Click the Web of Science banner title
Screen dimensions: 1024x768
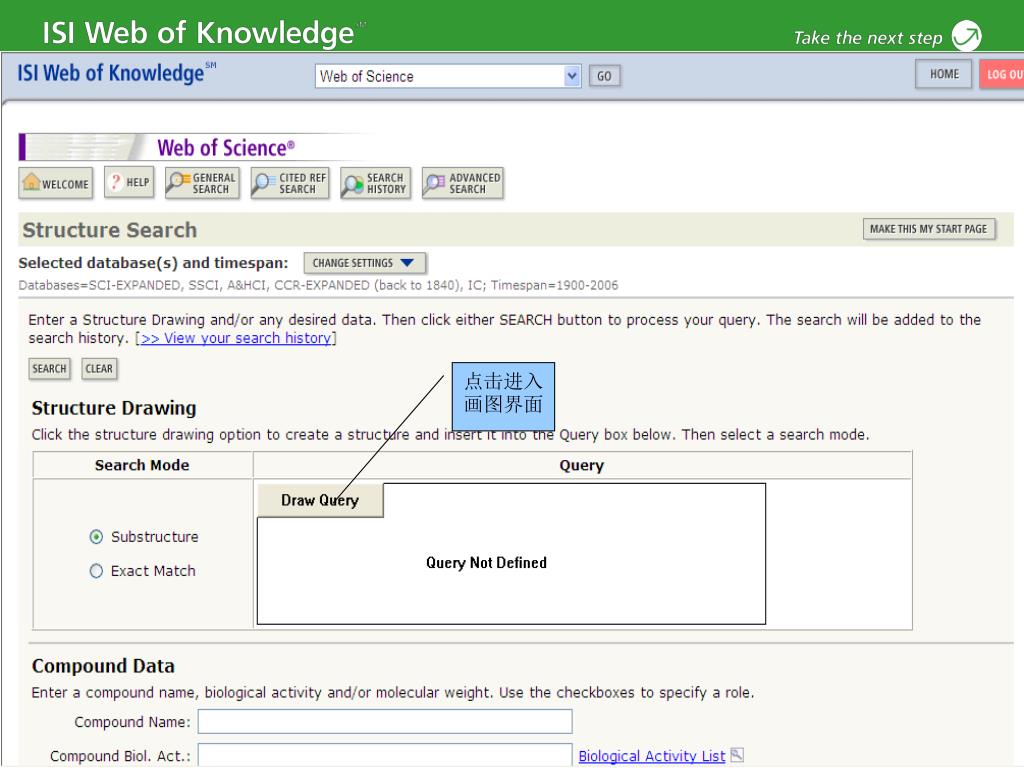coord(226,148)
